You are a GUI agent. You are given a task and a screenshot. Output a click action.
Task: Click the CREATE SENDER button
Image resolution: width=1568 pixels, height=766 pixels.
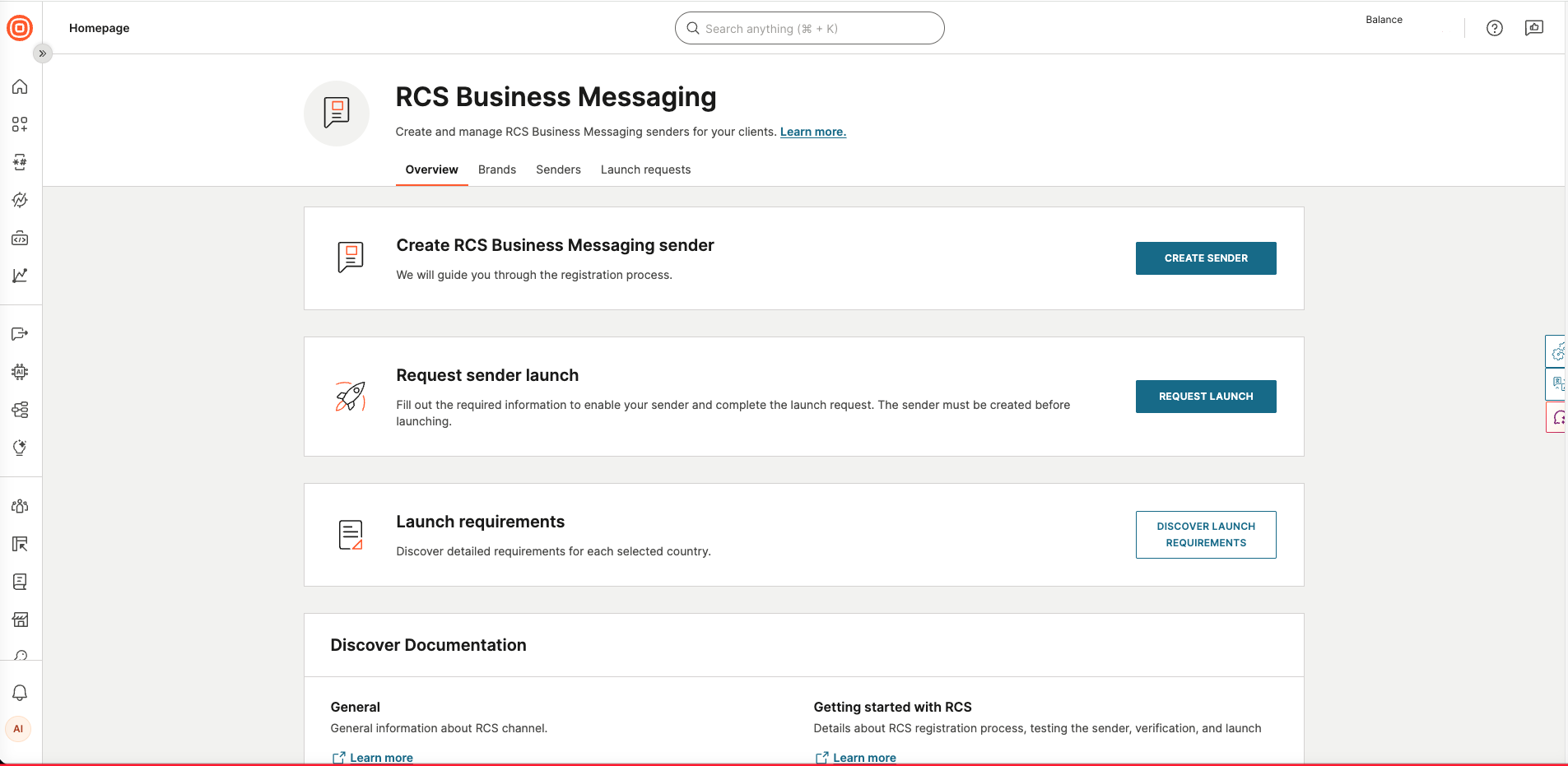coord(1205,258)
